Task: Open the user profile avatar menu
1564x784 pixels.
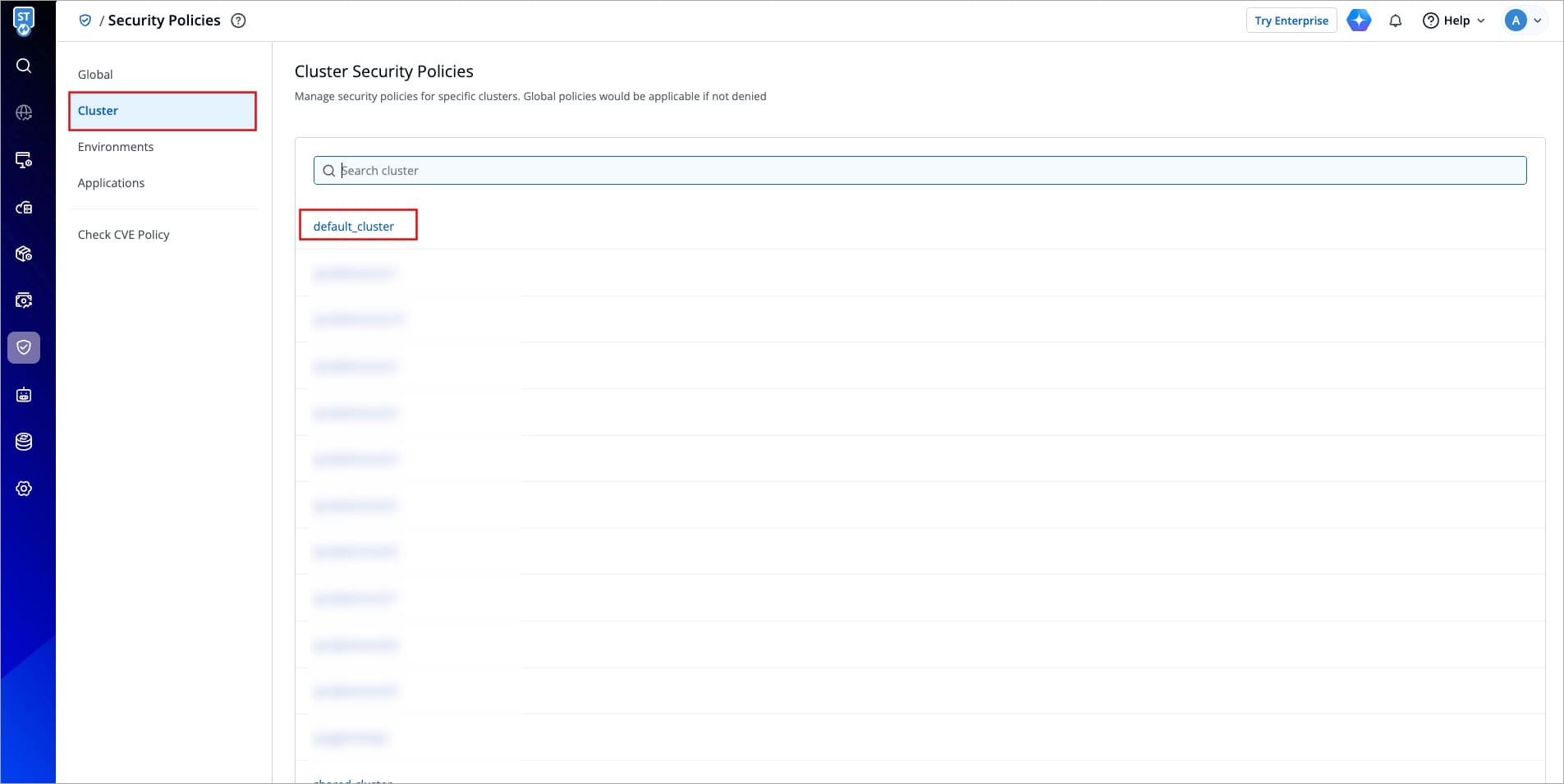Action: point(1523,21)
